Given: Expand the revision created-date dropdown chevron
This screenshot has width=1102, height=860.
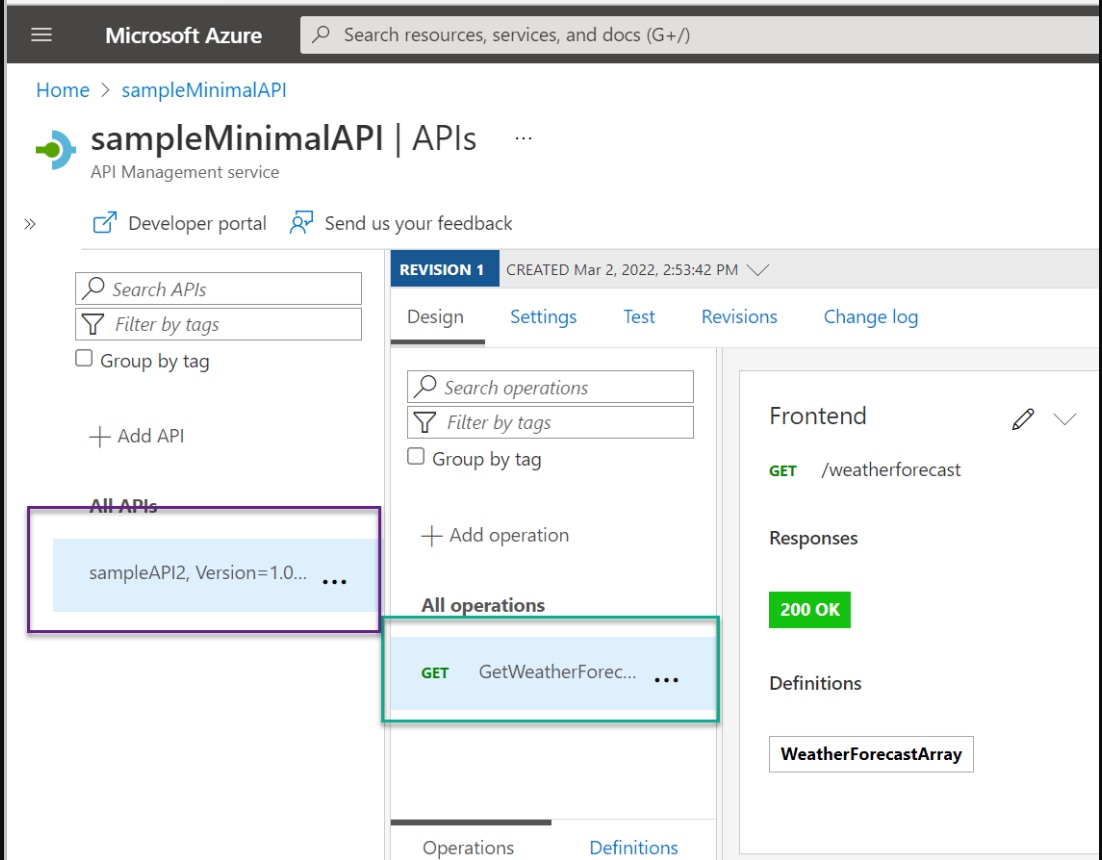Looking at the screenshot, I should 758,270.
